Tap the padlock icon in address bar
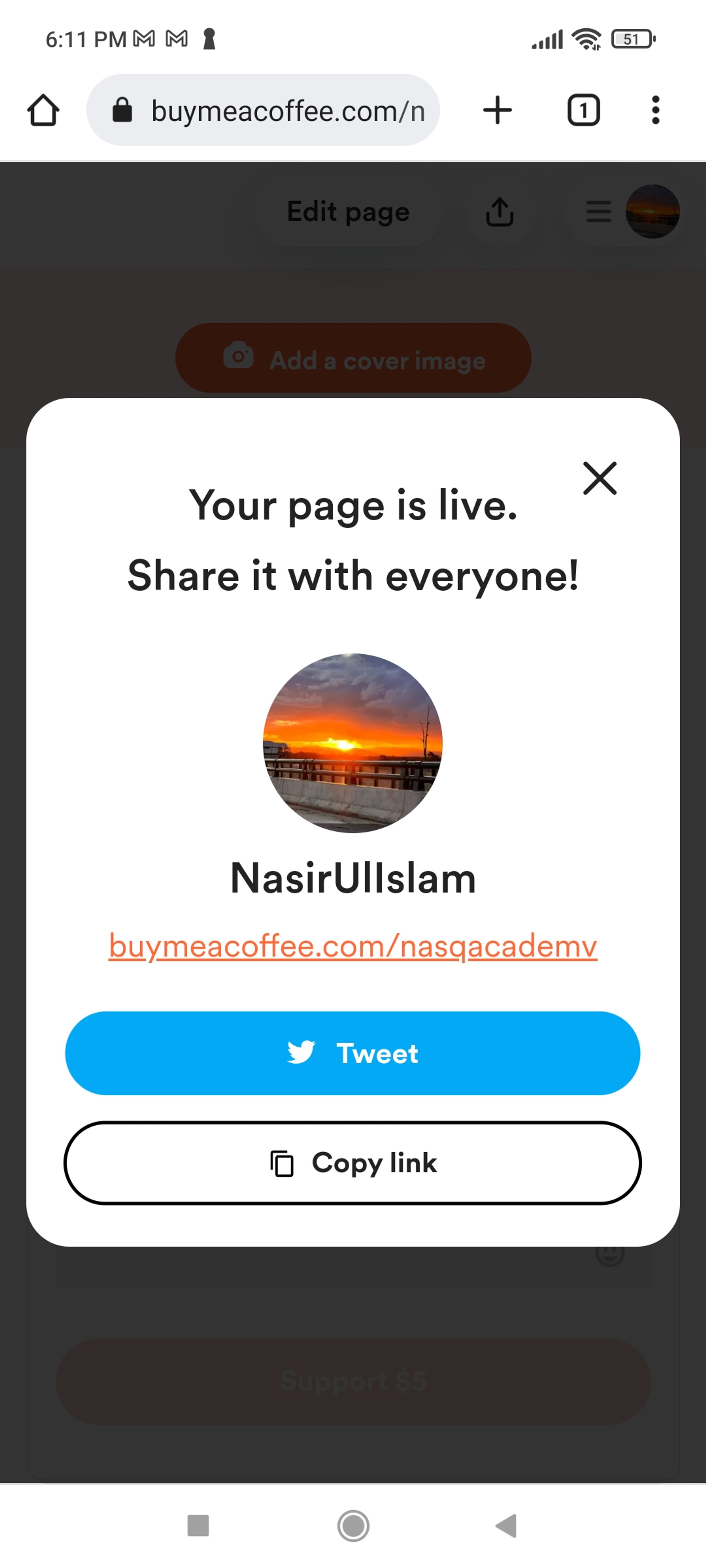The height and width of the screenshot is (1568, 706). pos(122,110)
